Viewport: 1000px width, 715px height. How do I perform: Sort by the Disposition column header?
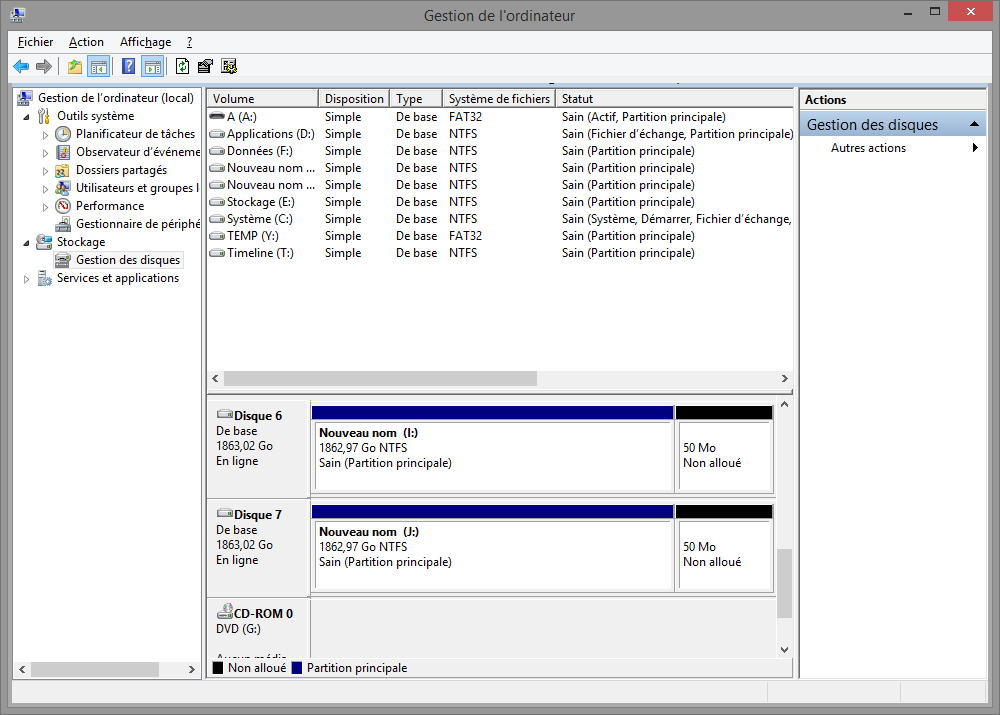(x=354, y=99)
